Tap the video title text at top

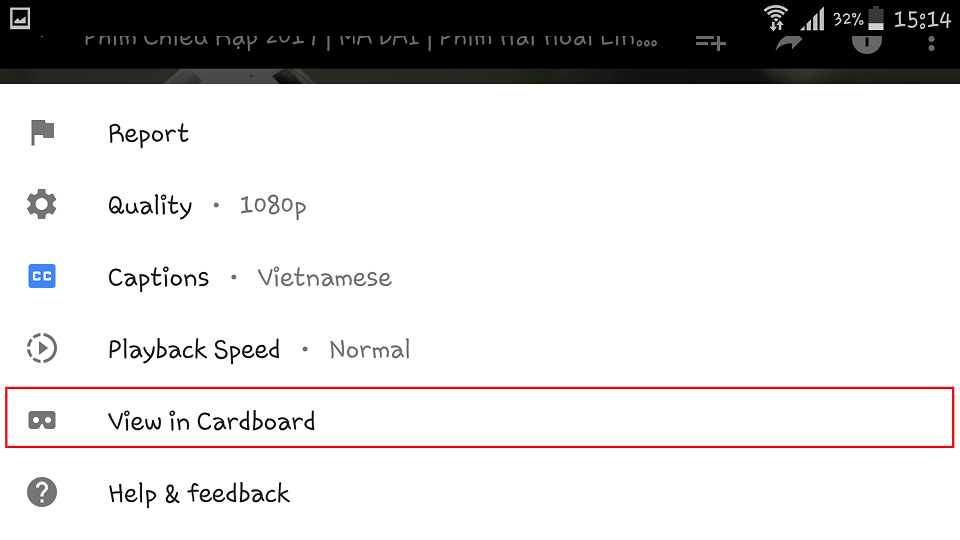[370, 41]
